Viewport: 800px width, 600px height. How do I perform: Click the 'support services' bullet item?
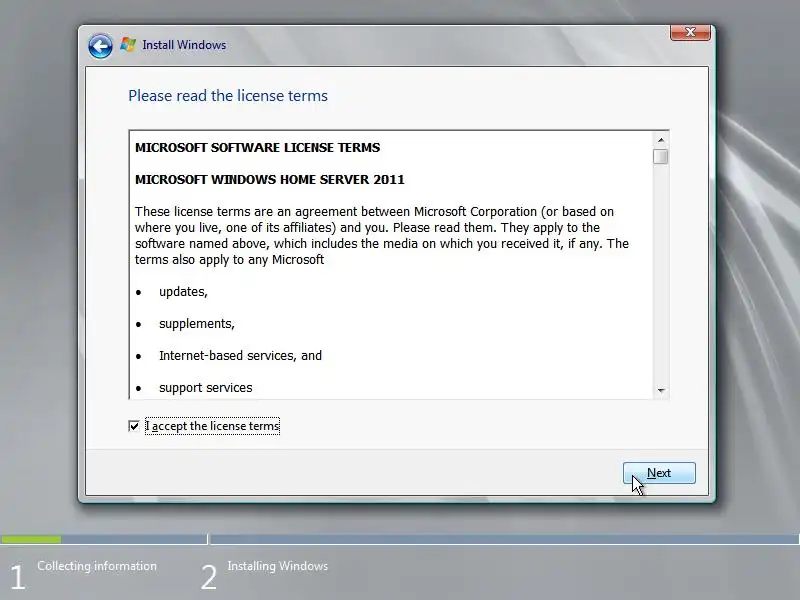click(206, 388)
